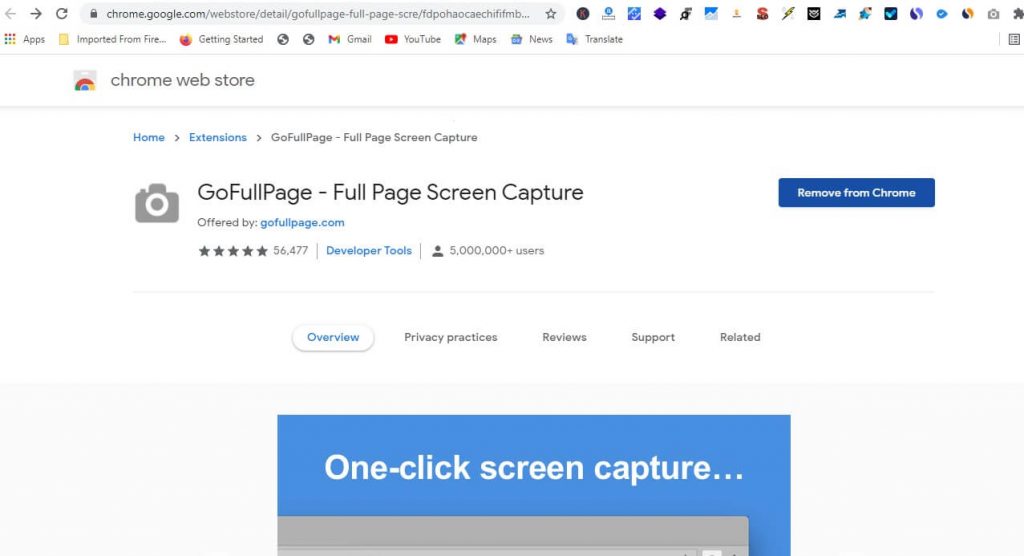Open the YouTube bookmark
This screenshot has height=556, width=1024.
(x=413, y=39)
